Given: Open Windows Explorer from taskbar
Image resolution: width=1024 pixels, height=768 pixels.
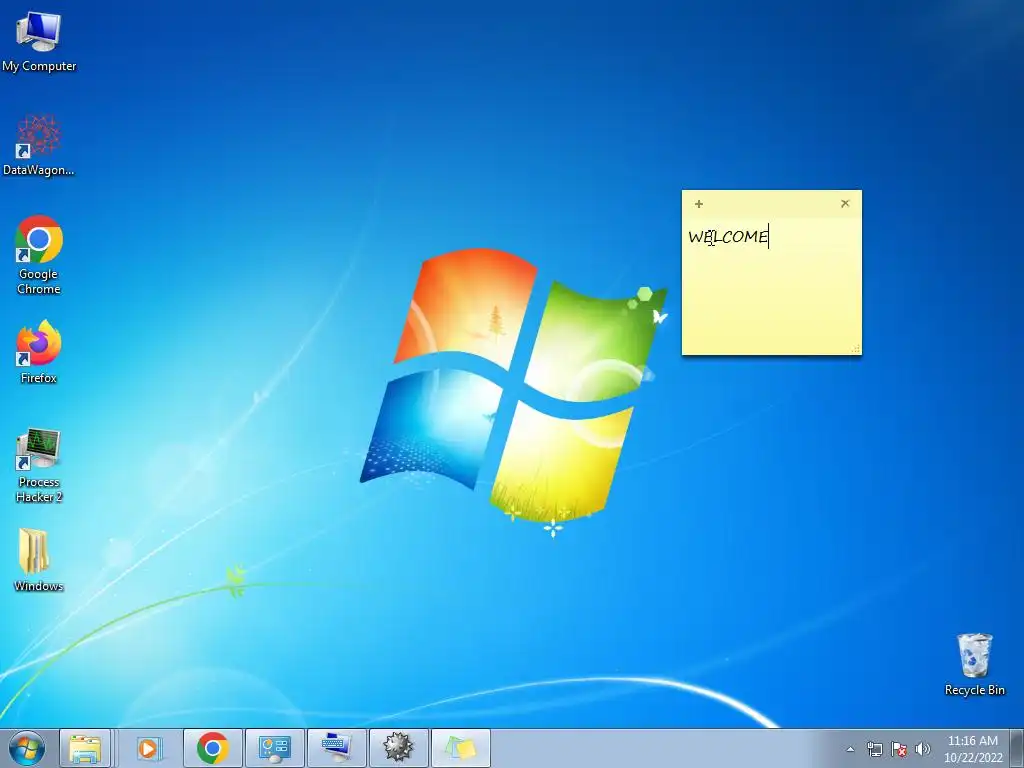Looking at the screenshot, I should (x=86, y=748).
